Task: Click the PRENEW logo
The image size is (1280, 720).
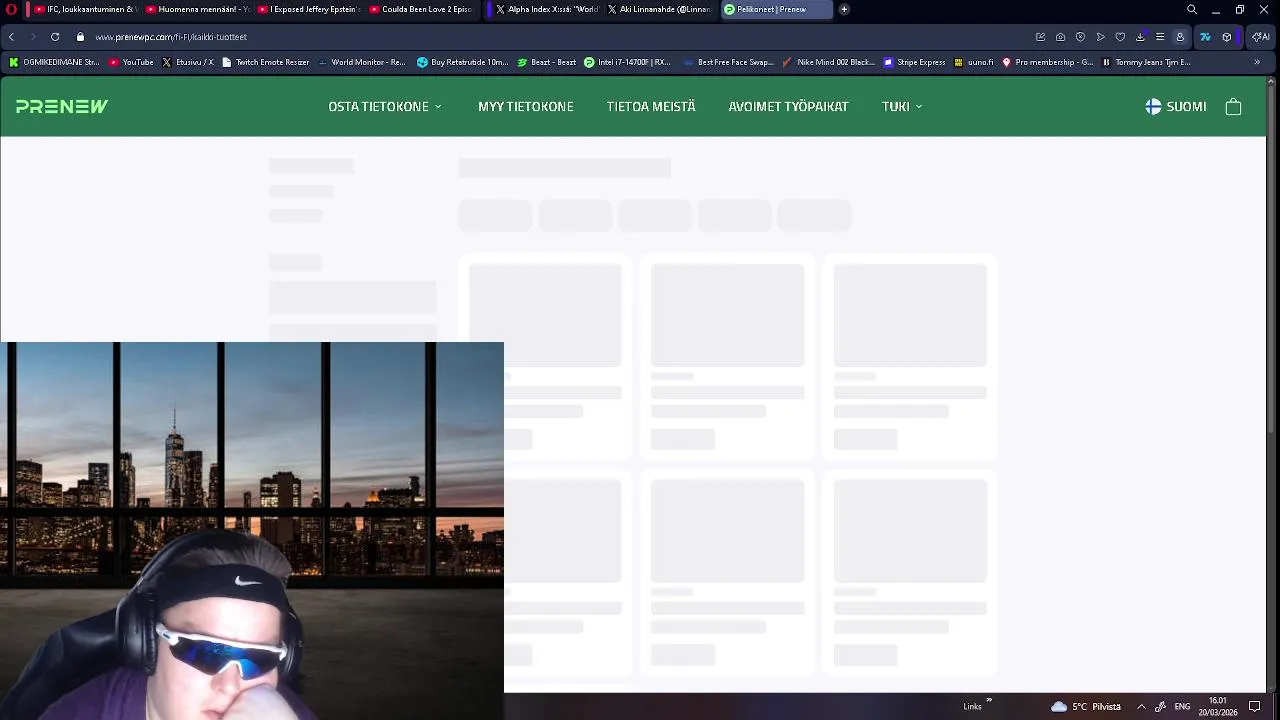Action: (x=62, y=106)
